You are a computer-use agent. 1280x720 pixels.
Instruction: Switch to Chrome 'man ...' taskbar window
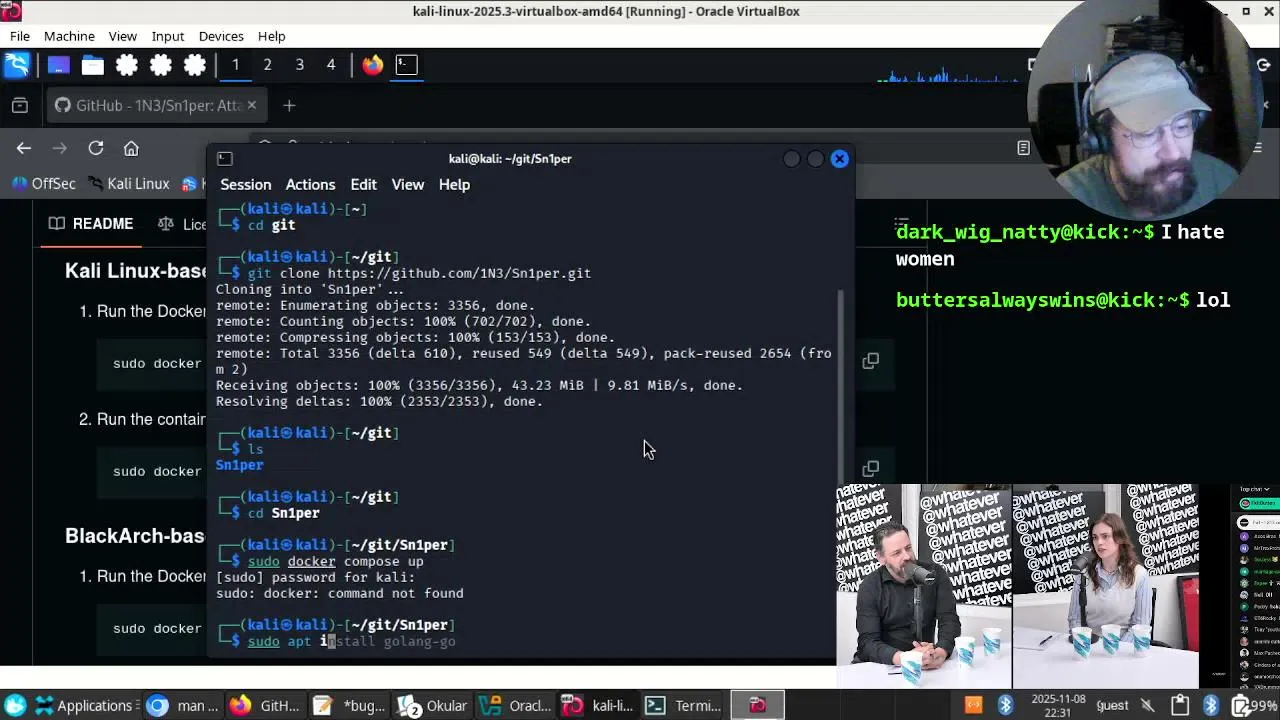tap(182, 706)
